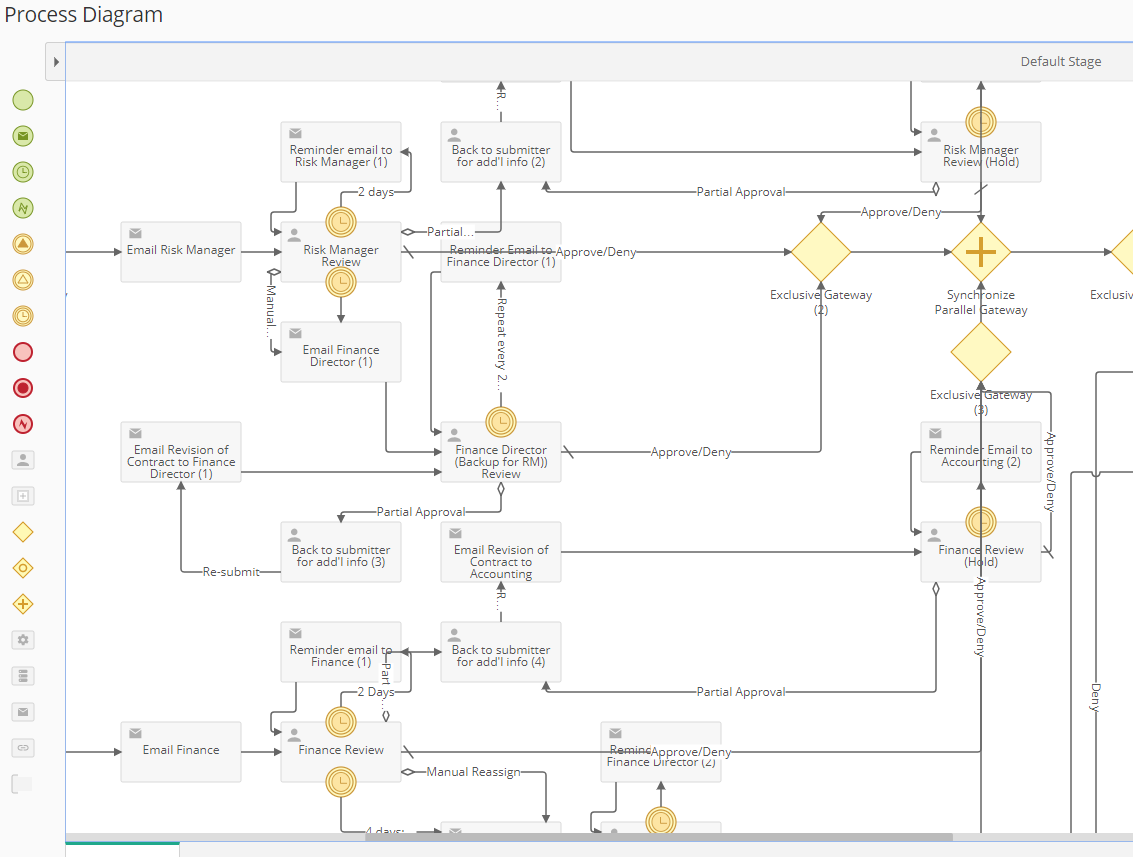Select the parallel gateway palette icon
1133x857 pixels.
tap(23, 604)
